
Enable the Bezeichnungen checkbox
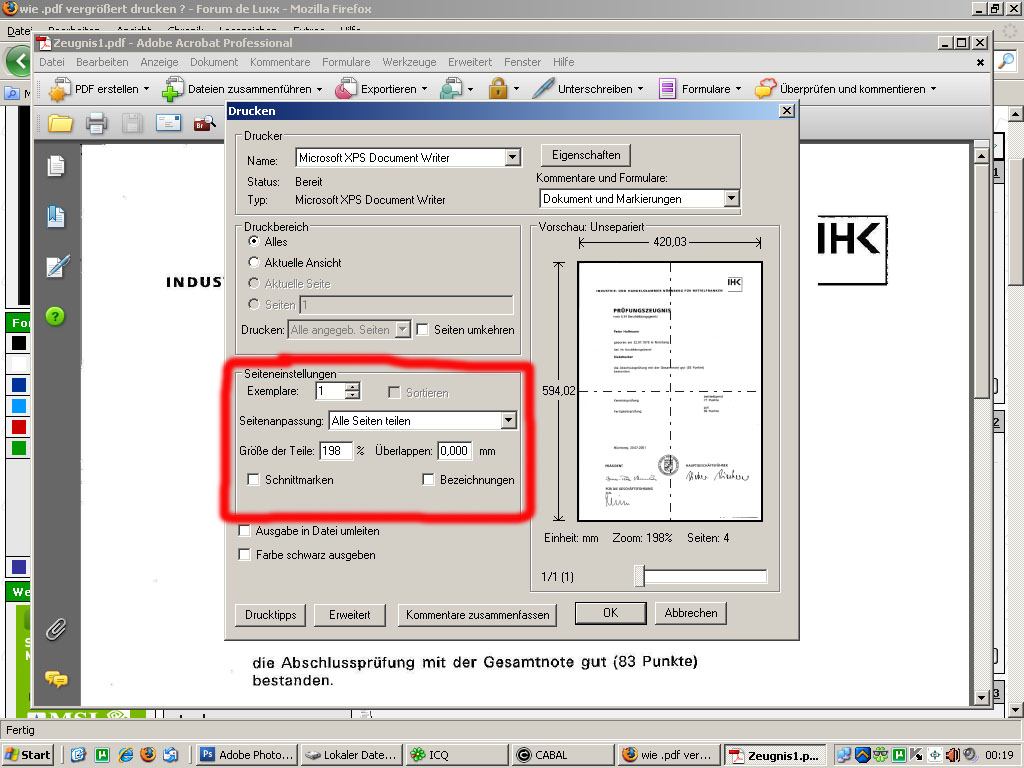click(x=428, y=479)
